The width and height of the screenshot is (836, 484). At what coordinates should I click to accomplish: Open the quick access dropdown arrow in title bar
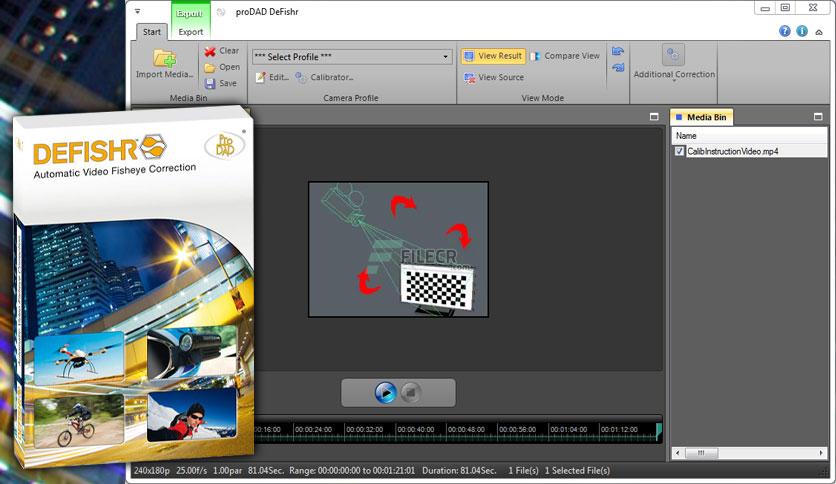pyautogui.click(x=138, y=11)
